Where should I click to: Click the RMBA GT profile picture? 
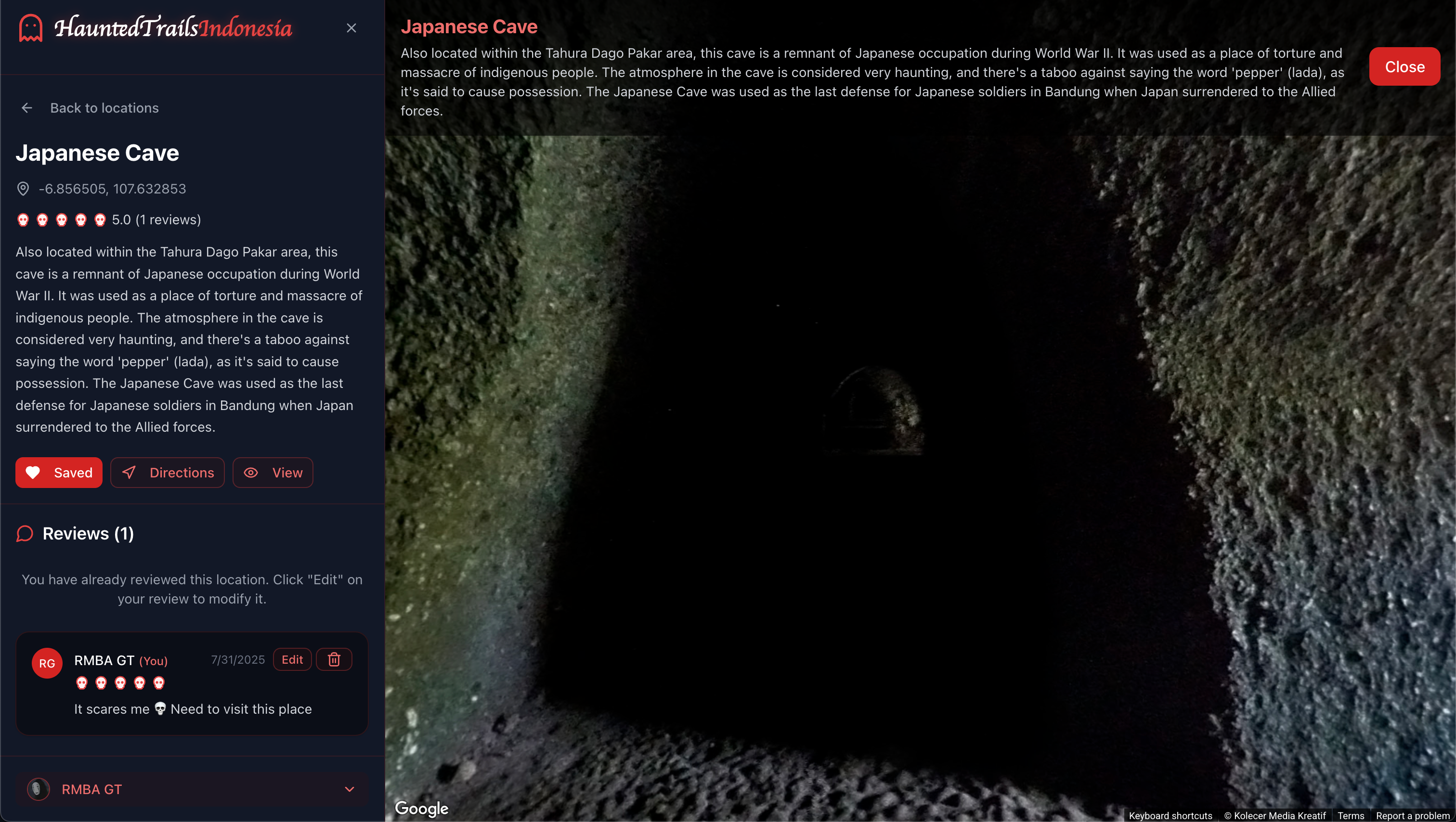[39, 789]
